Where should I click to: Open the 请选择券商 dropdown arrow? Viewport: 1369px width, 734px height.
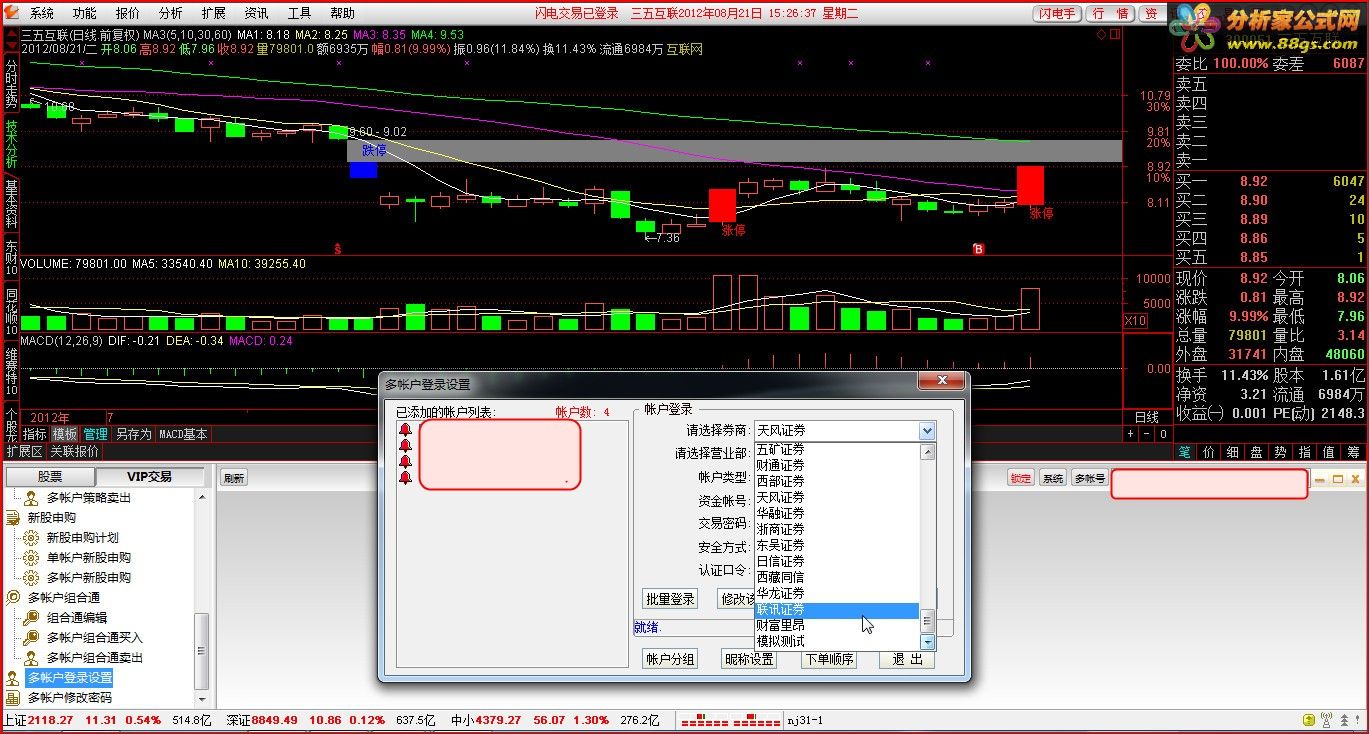[927, 431]
